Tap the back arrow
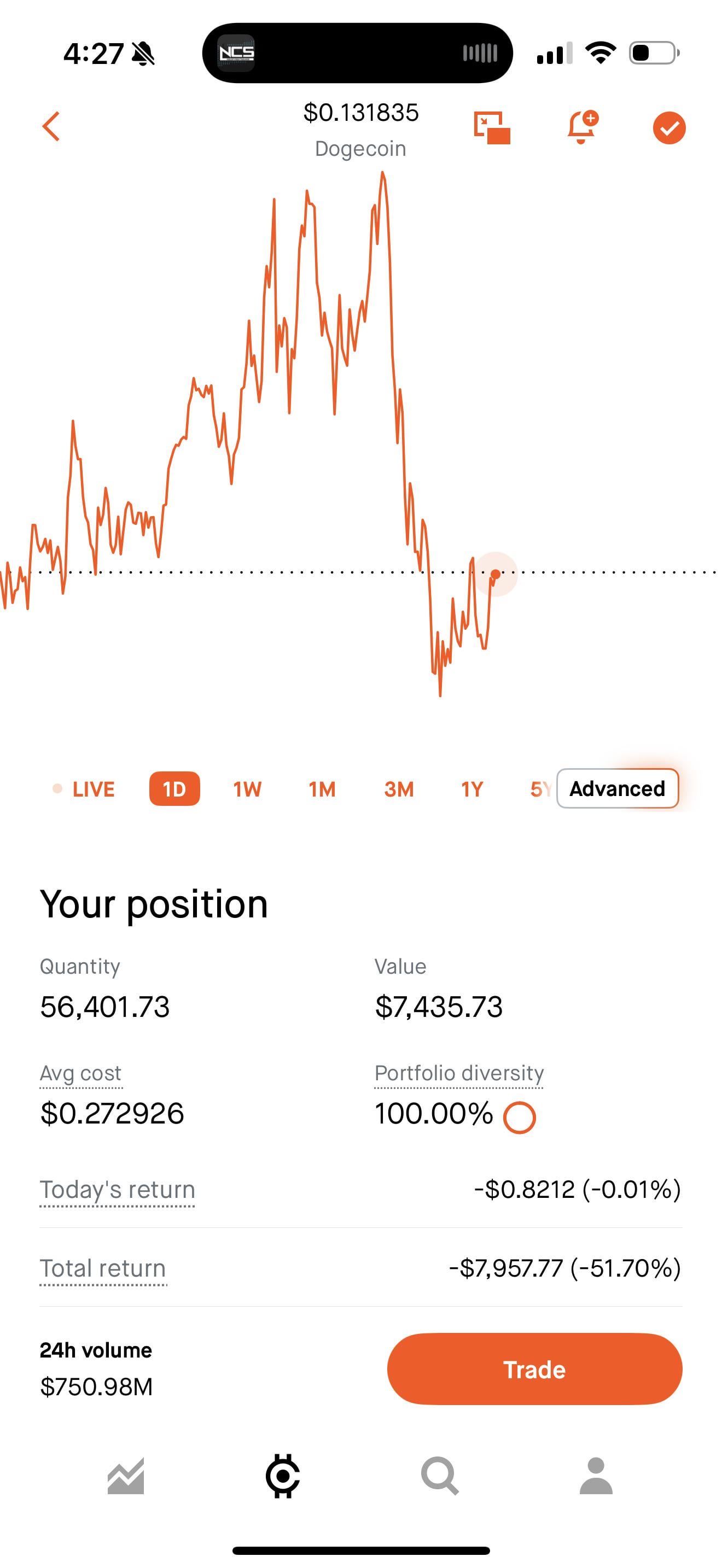Screen dimensions: 722x1568 [x=52, y=127]
